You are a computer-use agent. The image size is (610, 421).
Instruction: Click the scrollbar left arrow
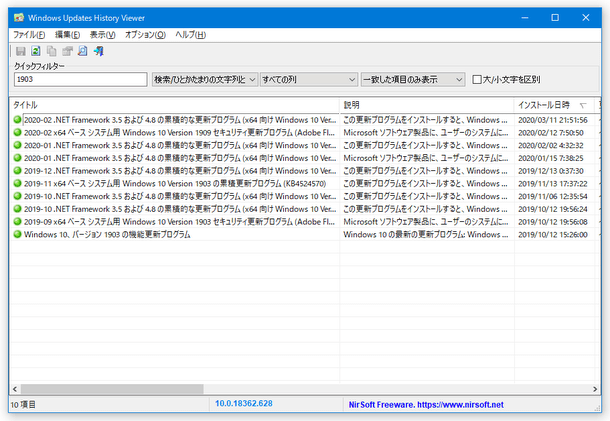pyautogui.click(x=15, y=389)
